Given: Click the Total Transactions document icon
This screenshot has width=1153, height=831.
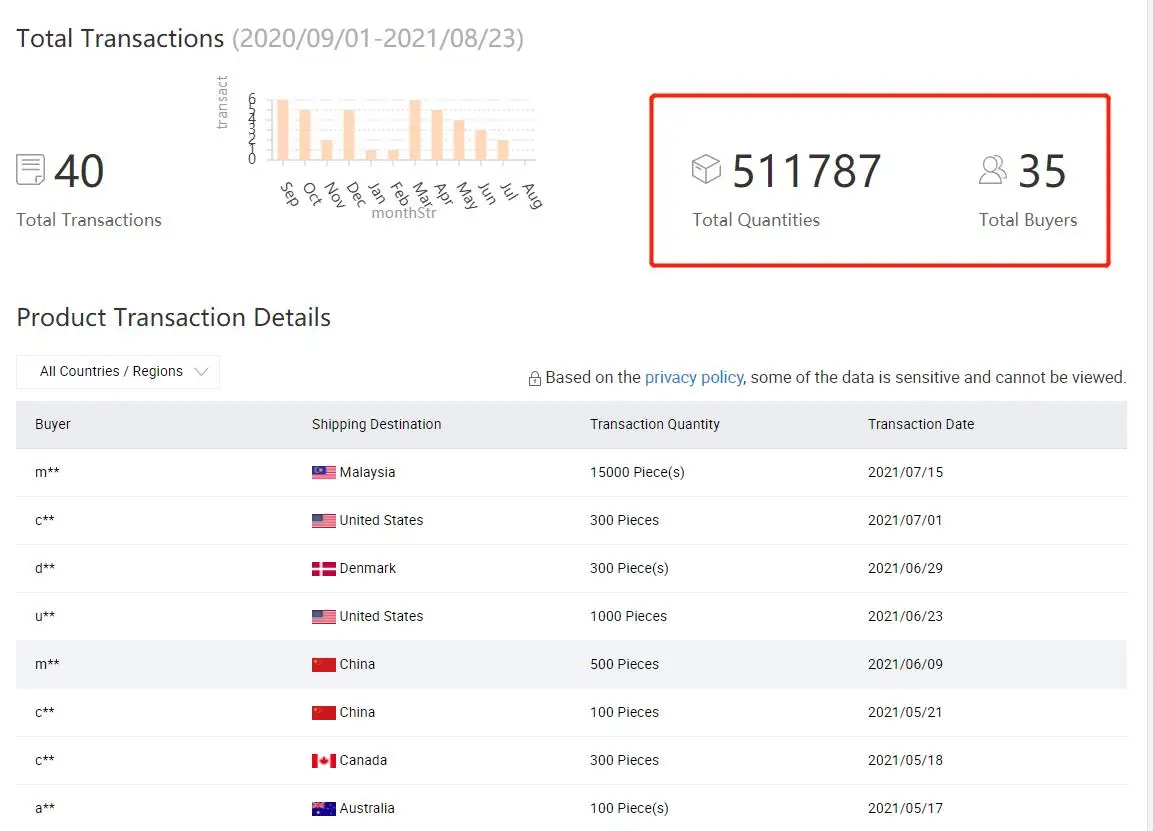Looking at the screenshot, I should pyautogui.click(x=31, y=170).
